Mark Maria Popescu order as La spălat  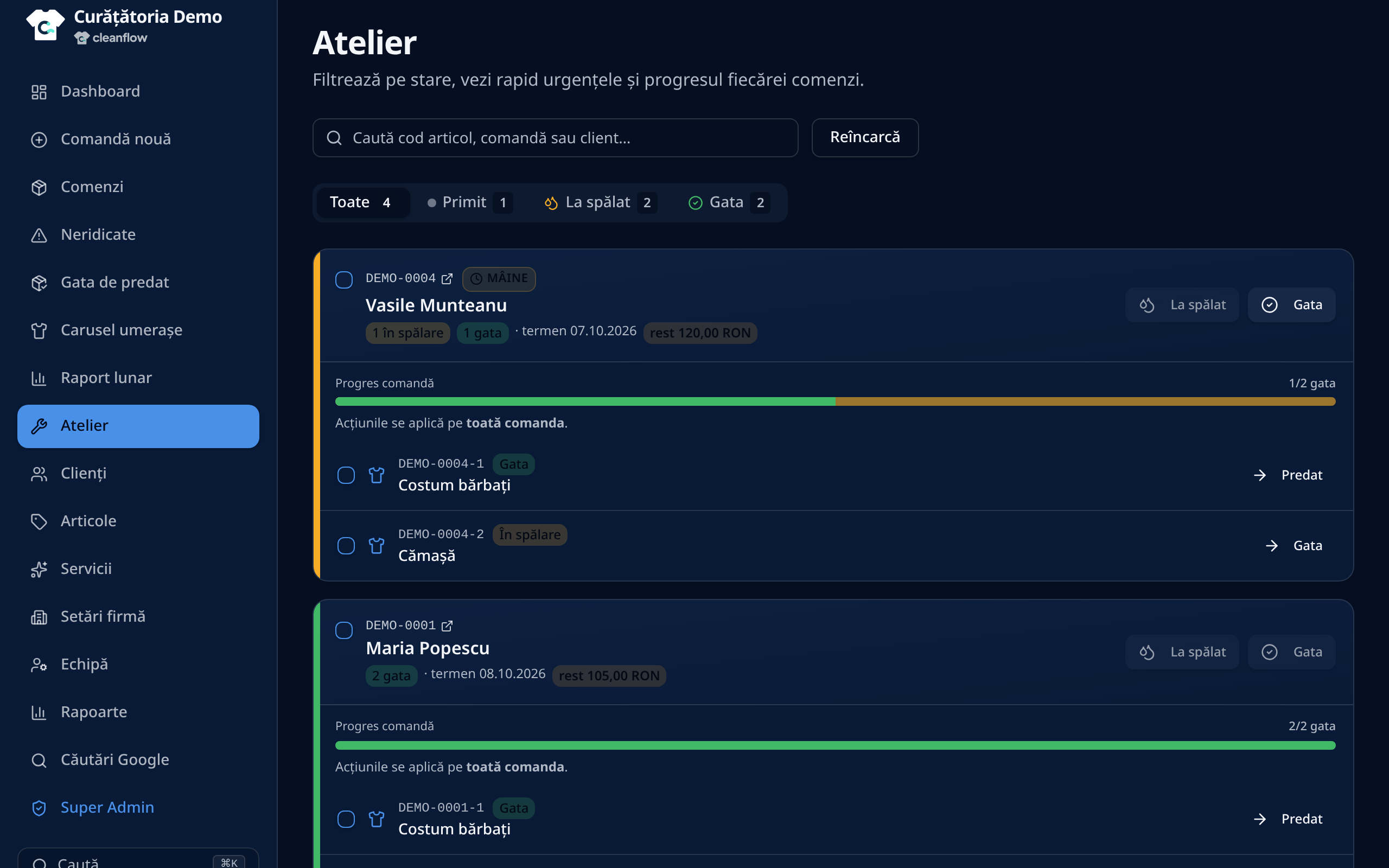pos(1182,652)
